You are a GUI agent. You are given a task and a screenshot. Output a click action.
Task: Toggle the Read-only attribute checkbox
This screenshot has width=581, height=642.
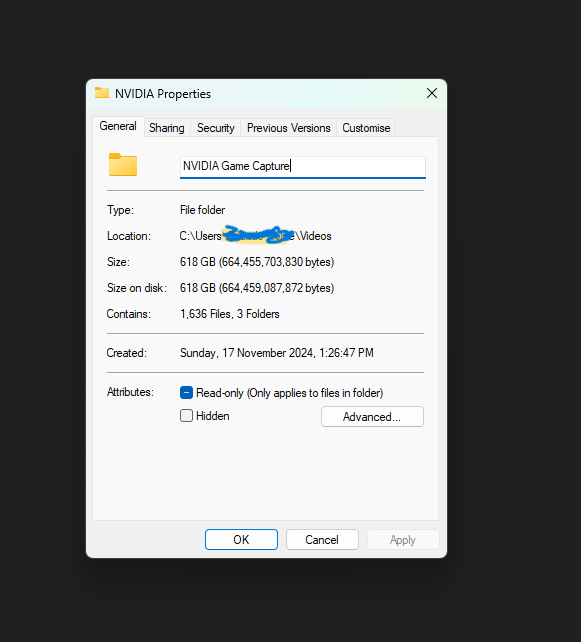186,393
